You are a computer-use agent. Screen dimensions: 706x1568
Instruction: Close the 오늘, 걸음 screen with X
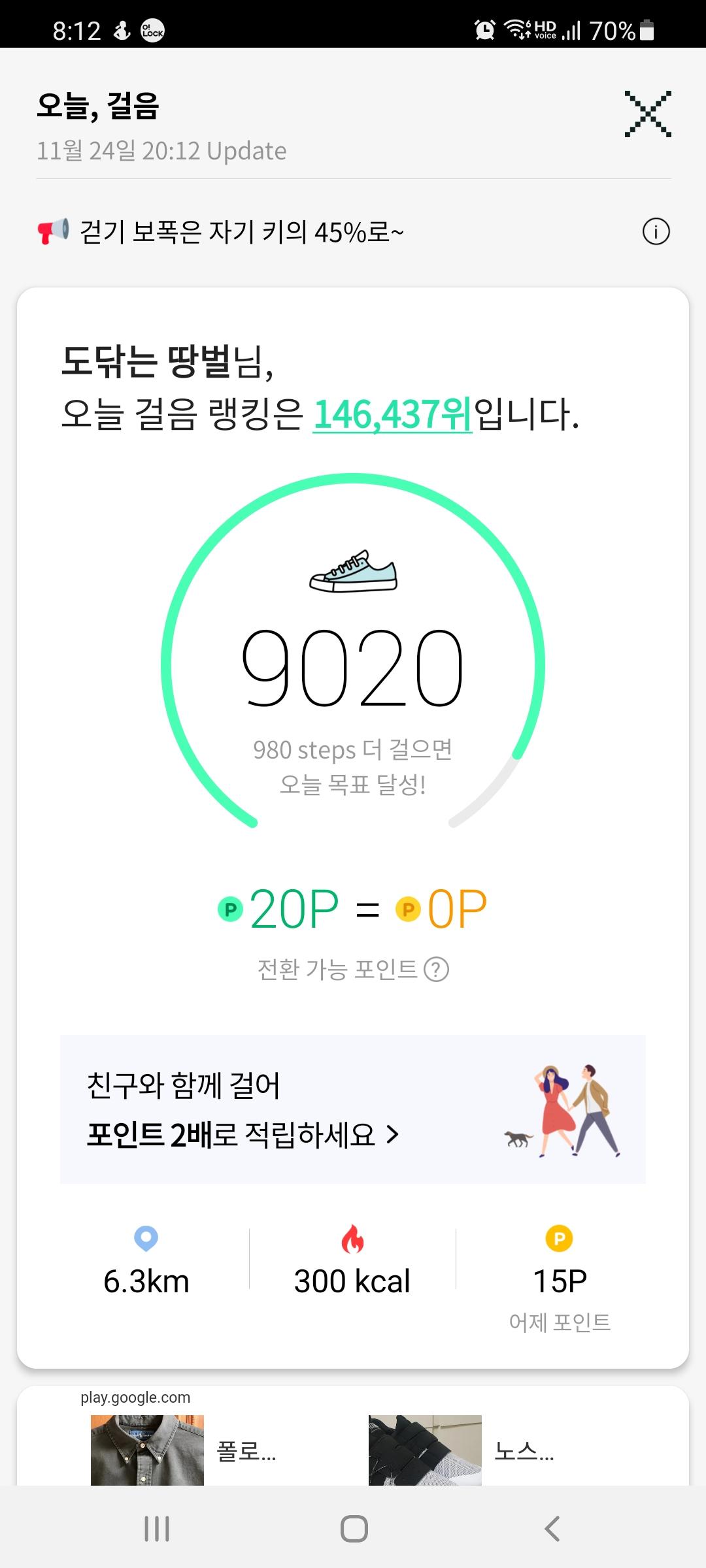[x=647, y=114]
